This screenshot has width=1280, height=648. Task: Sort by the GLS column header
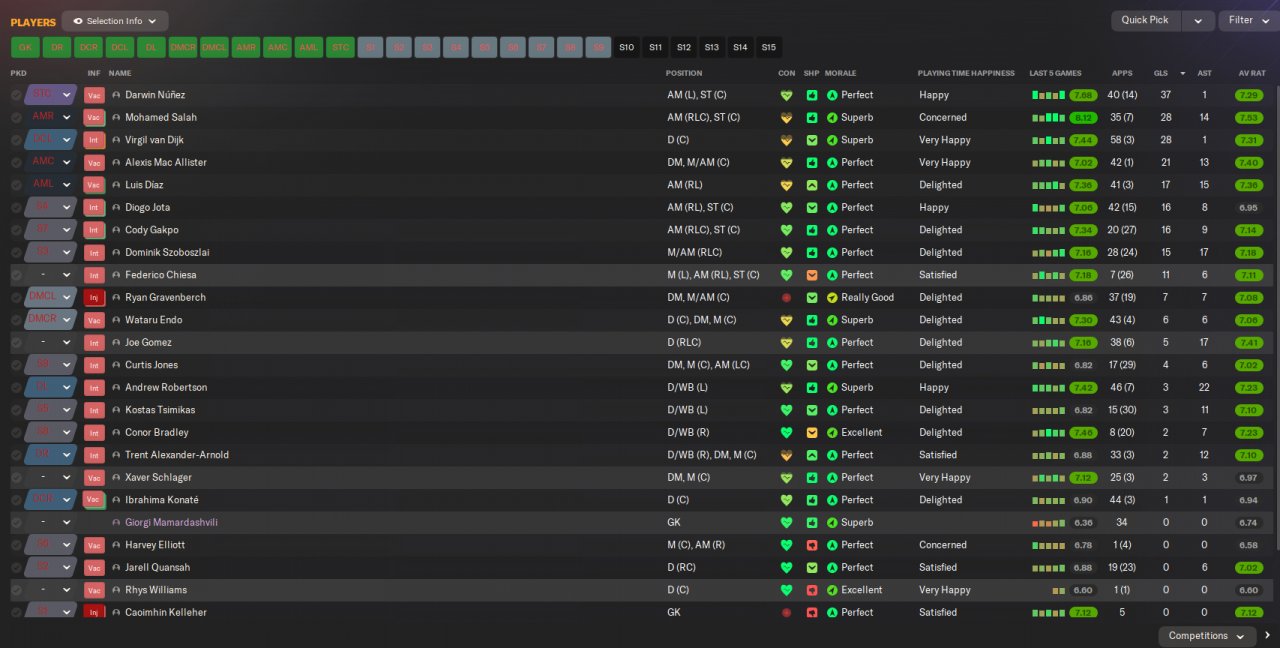click(x=1161, y=73)
